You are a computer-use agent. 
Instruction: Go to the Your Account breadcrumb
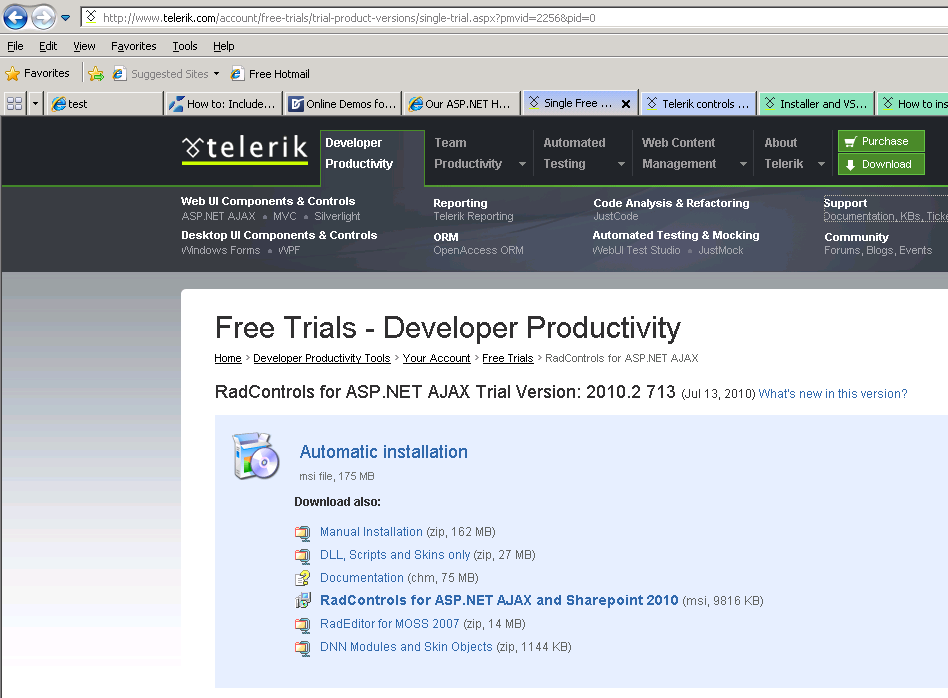pyautogui.click(x=437, y=358)
